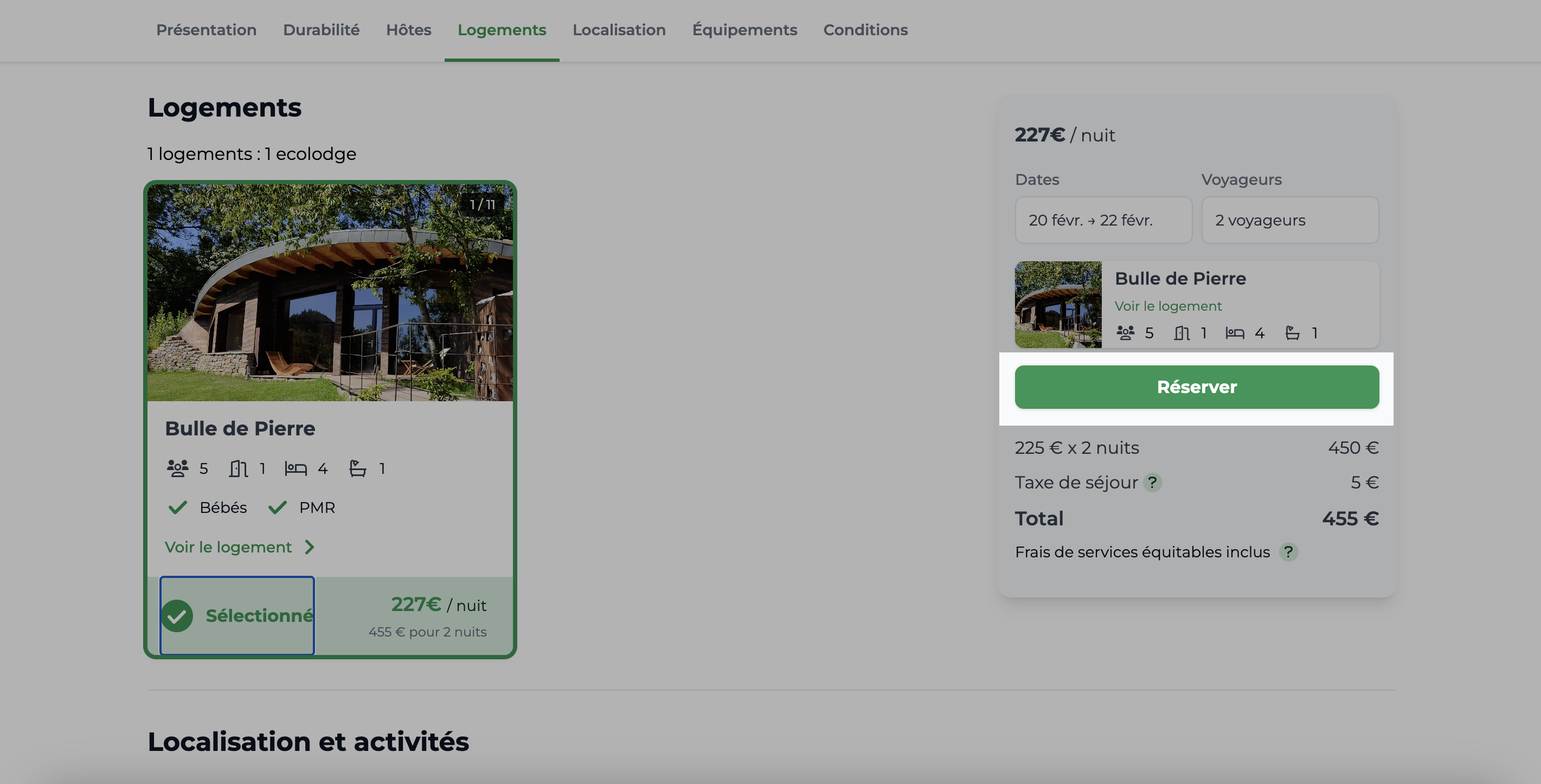
Task: Click the guests icon in the booking summary
Action: click(x=1125, y=333)
